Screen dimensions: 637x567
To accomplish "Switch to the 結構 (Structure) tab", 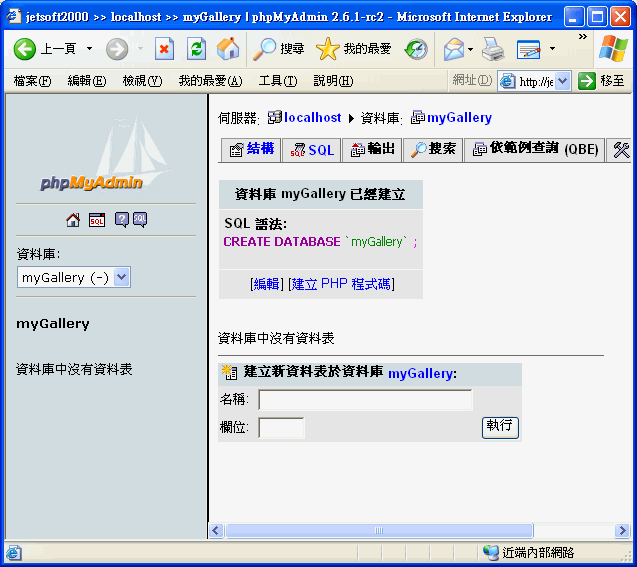I will [x=252, y=150].
